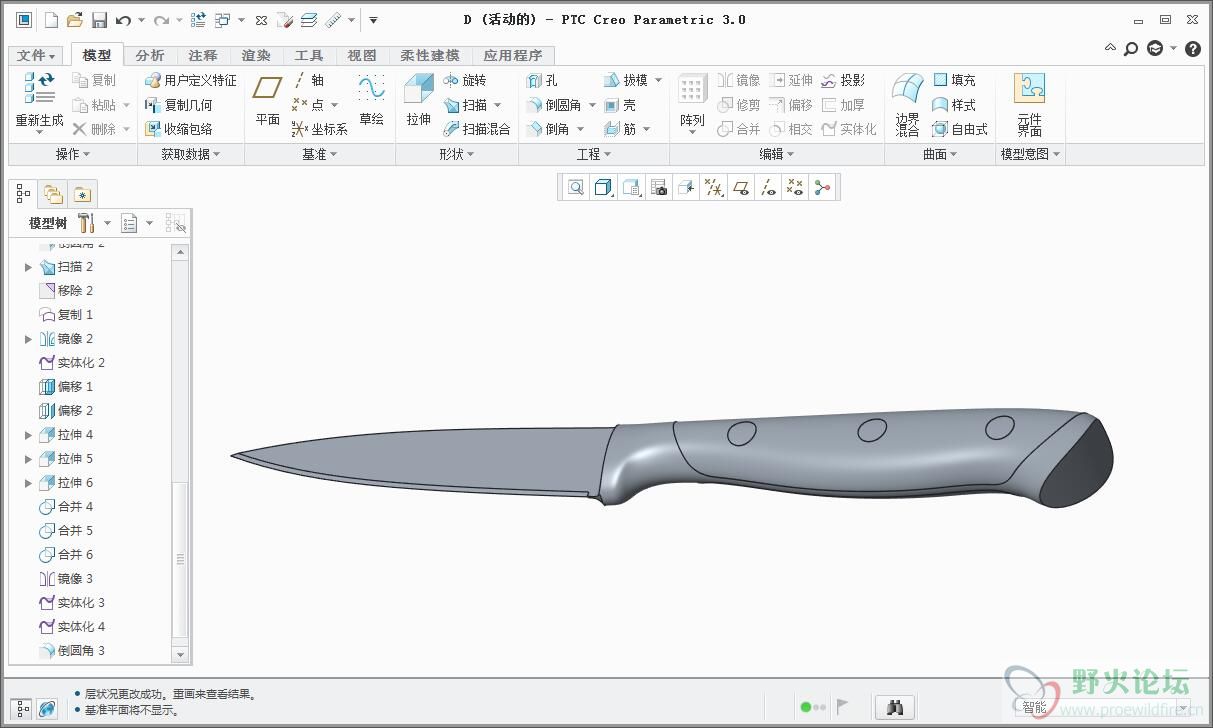Viewport: 1213px width, 728px height.
Task: Open the 编辑 group dropdown
Action: [x=777, y=154]
